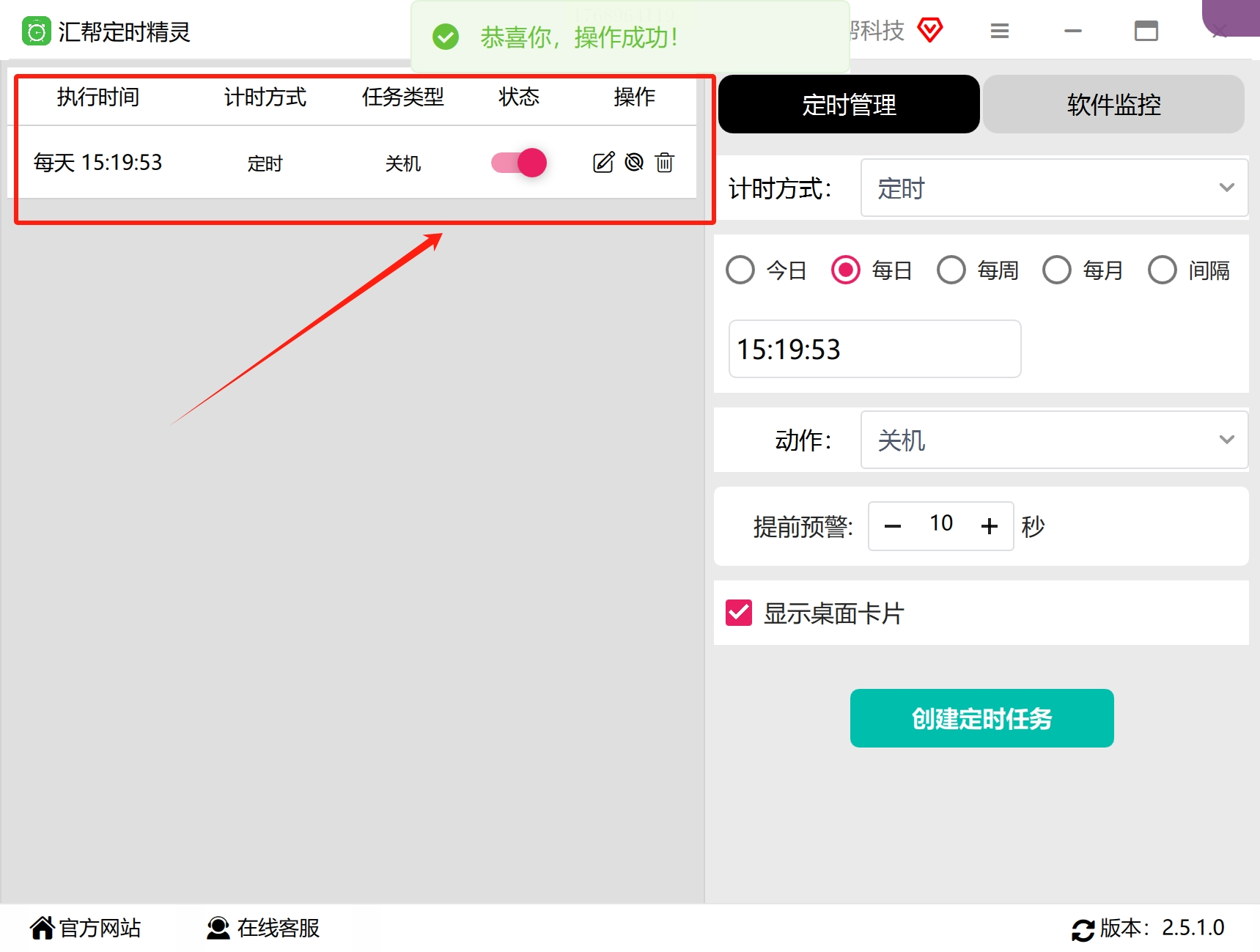
Task: Click the red diamond VIP icon
Action: pos(930,30)
